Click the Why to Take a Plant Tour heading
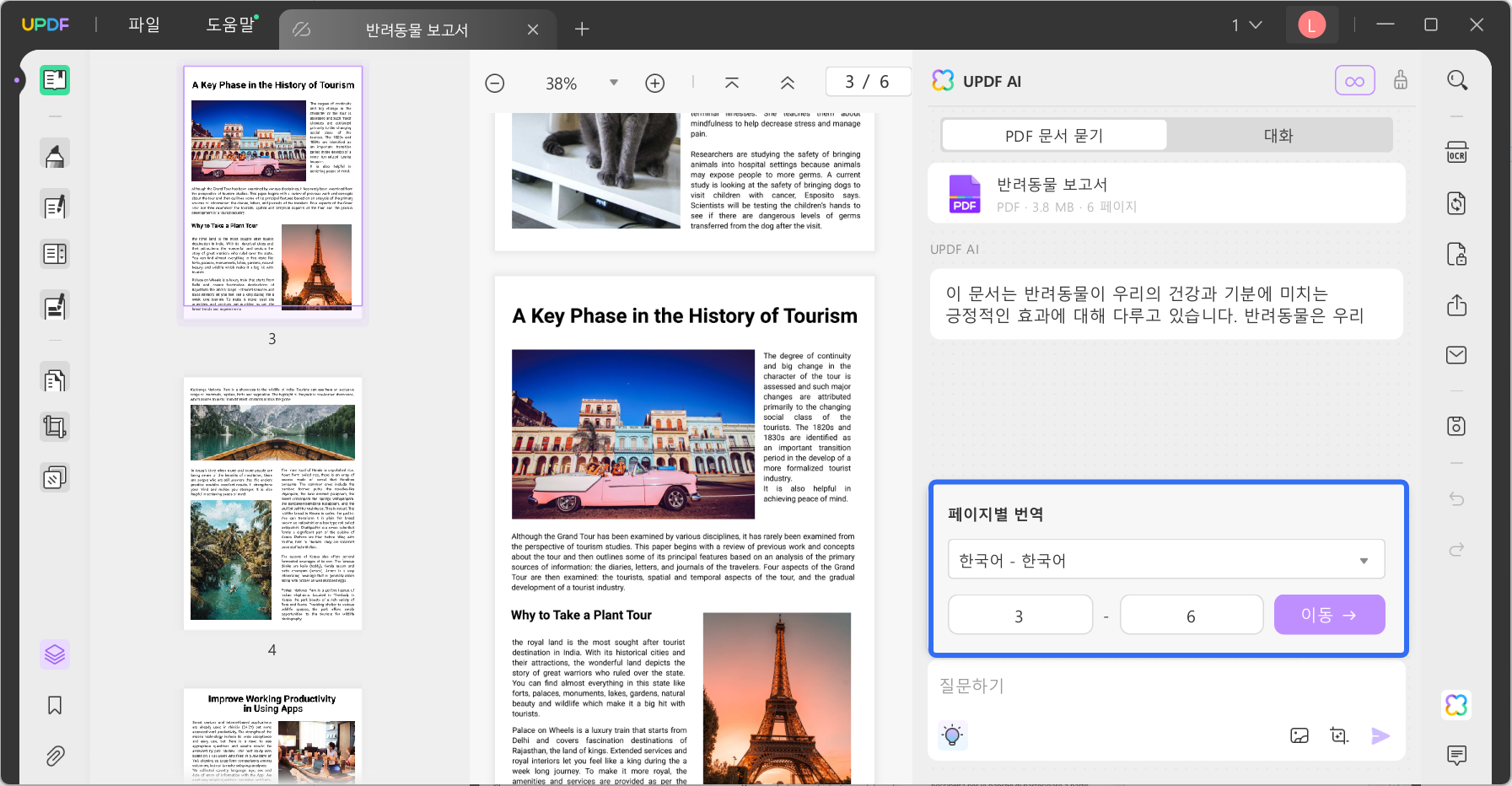Image resolution: width=1512 pixels, height=786 pixels. pyautogui.click(x=581, y=616)
